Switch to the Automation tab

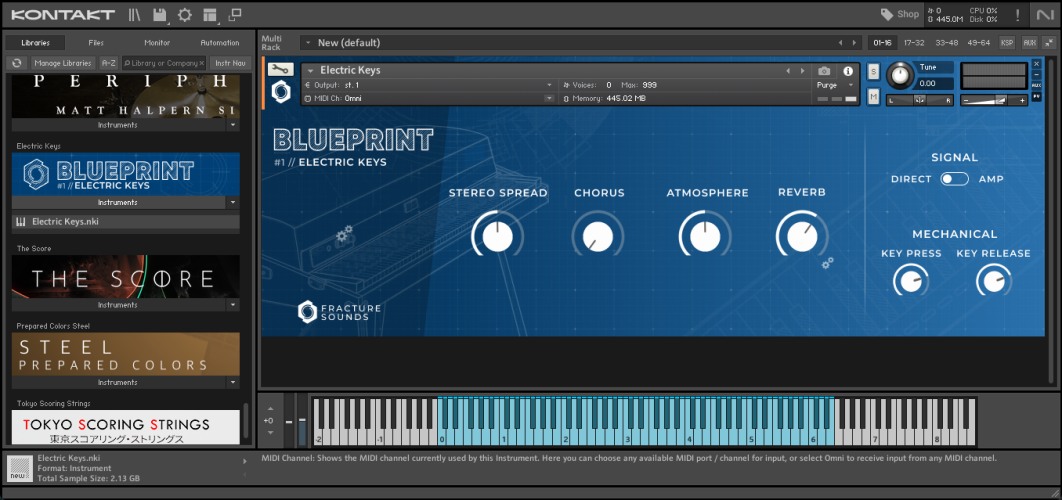(x=219, y=43)
